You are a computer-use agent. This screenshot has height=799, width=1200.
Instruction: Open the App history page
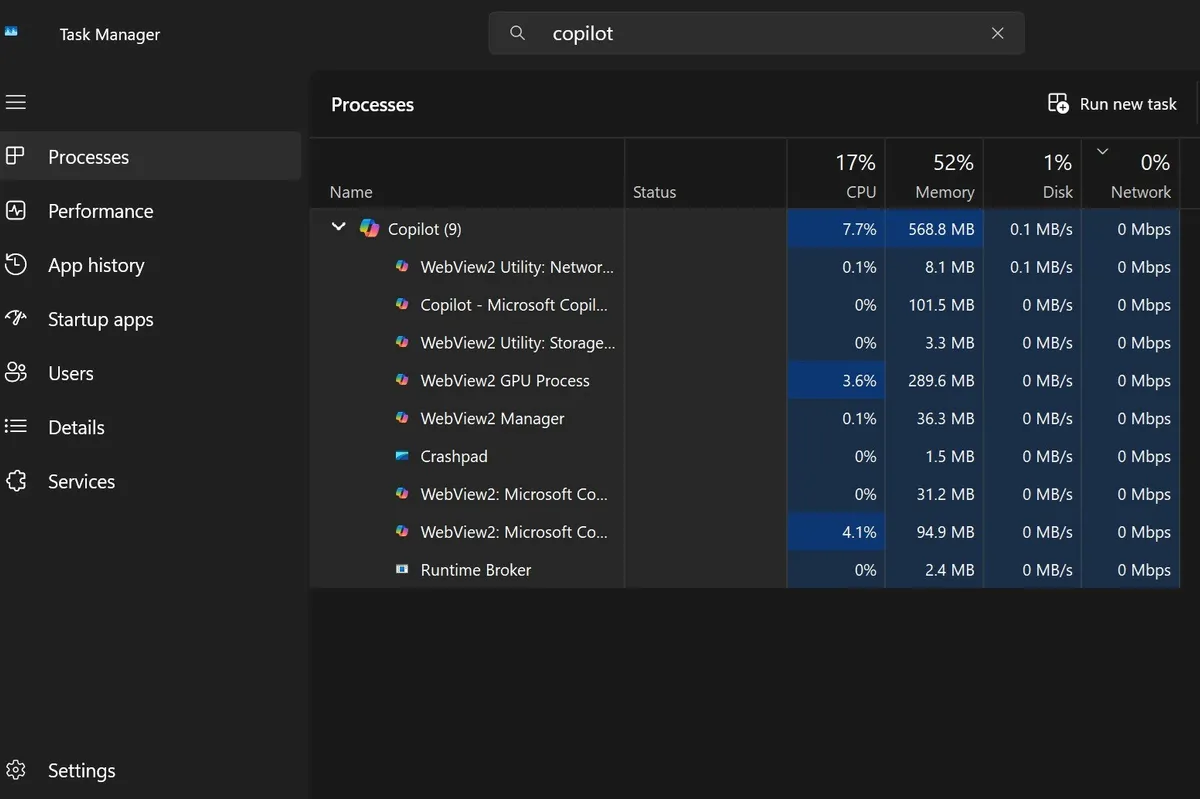150,265
